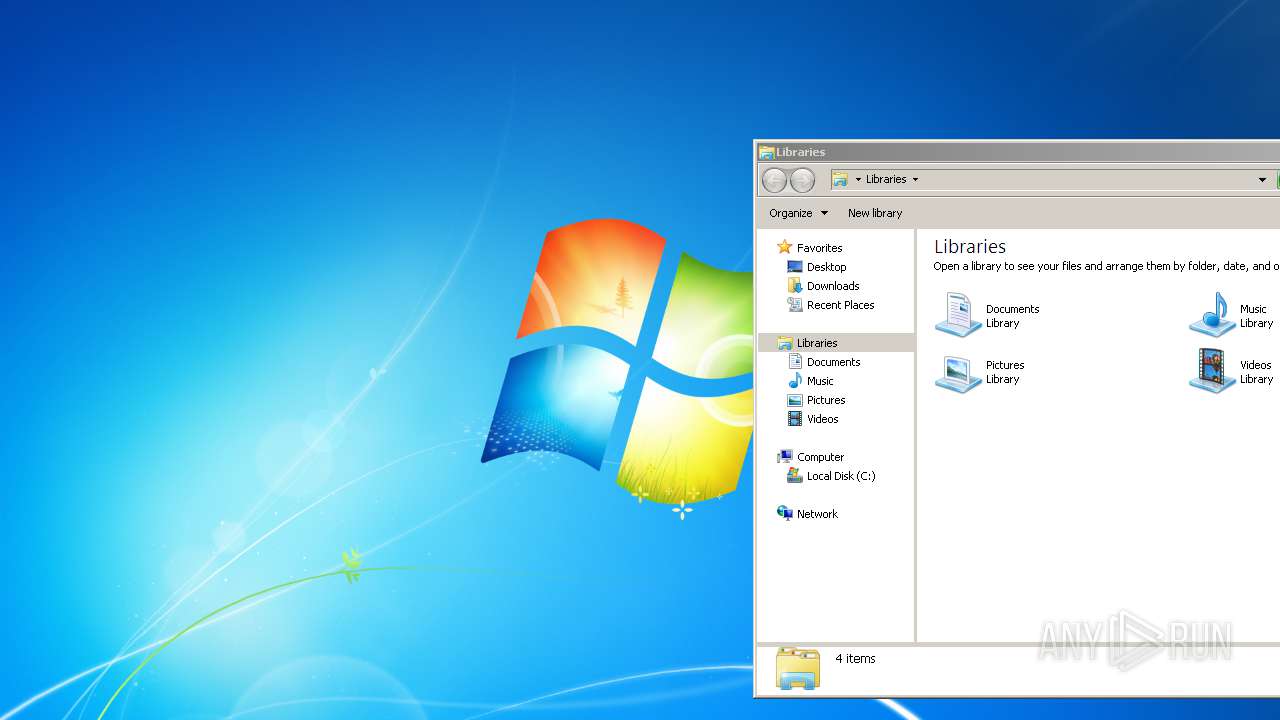Image resolution: width=1280 pixels, height=720 pixels.
Task: Open the Documents library large icon
Action: [x=958, y=315]
